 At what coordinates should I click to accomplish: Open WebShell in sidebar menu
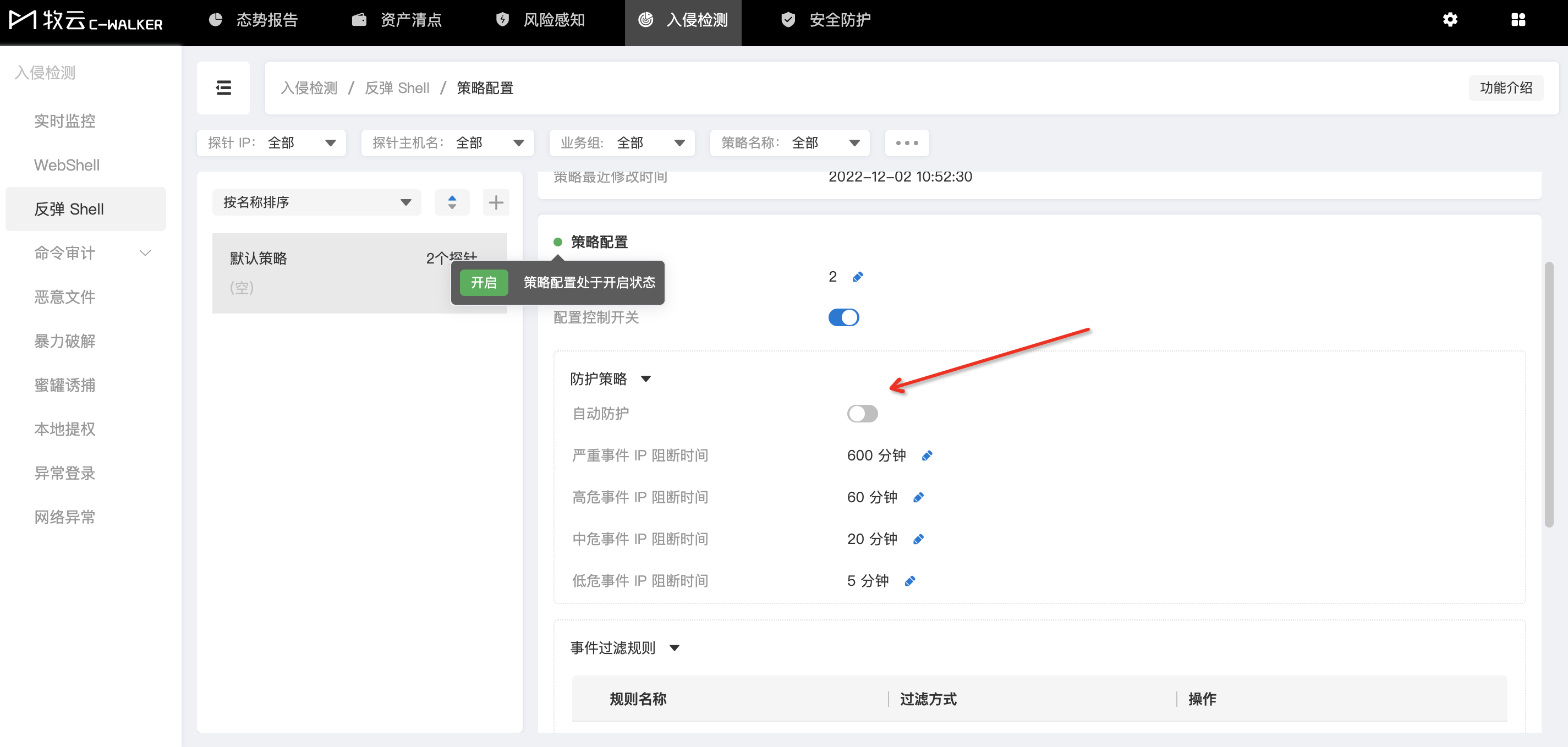67,165
